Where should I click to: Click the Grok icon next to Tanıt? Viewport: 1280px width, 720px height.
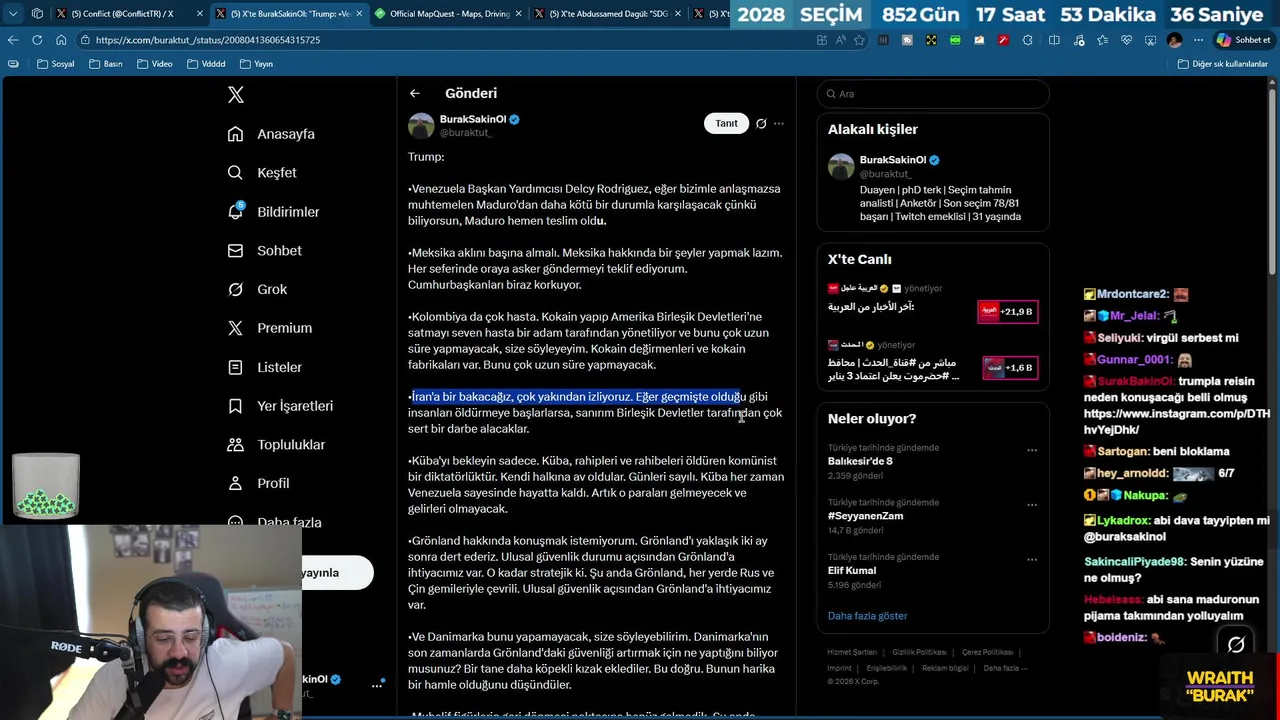tap(761, 124)
